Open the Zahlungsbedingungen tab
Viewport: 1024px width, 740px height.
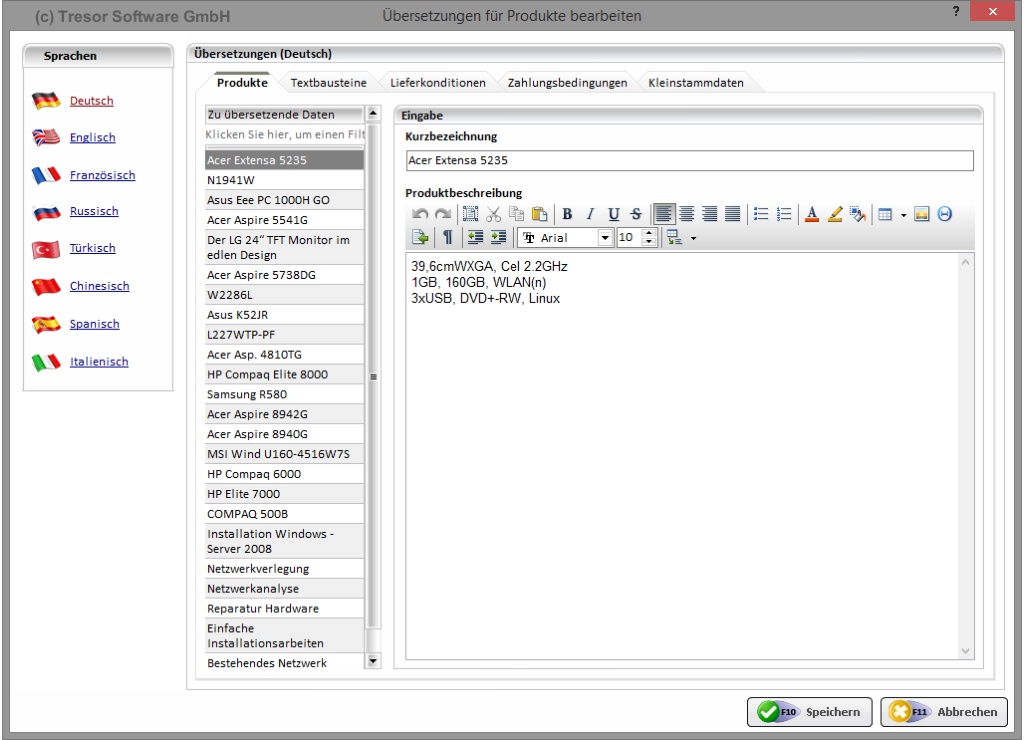click(567, 83)
